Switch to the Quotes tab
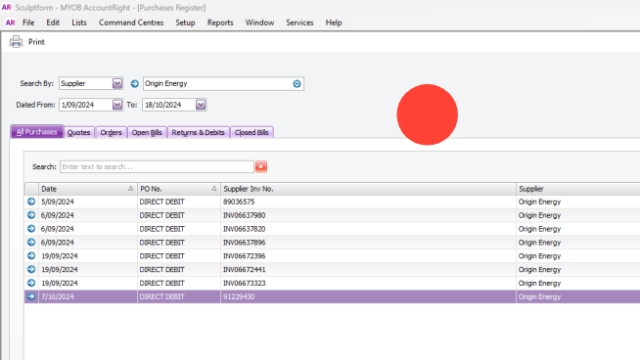 point(79,132)
